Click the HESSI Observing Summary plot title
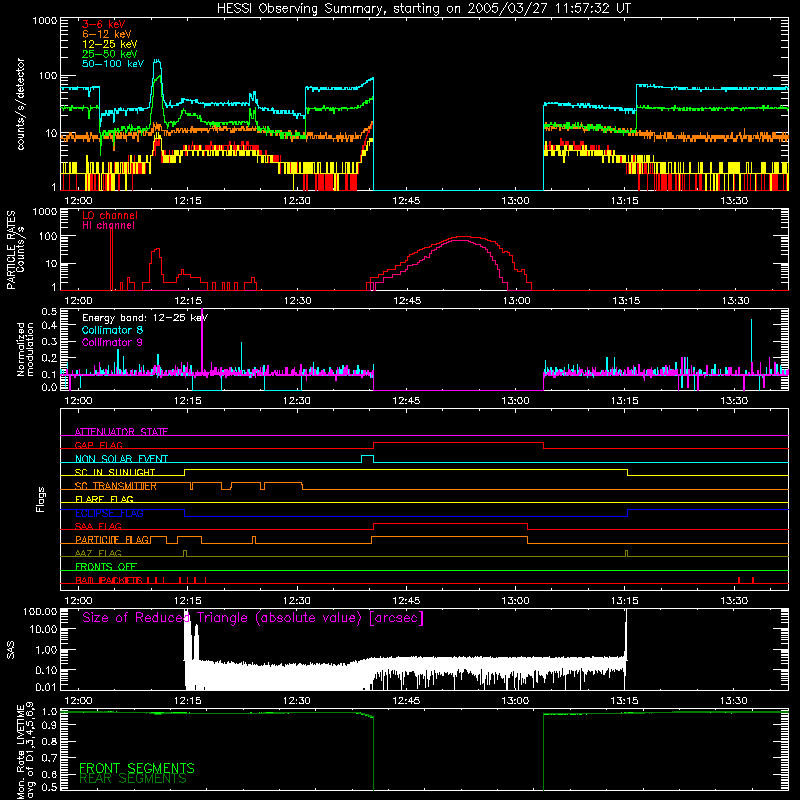Screen dimensions: 800x800 423,9
